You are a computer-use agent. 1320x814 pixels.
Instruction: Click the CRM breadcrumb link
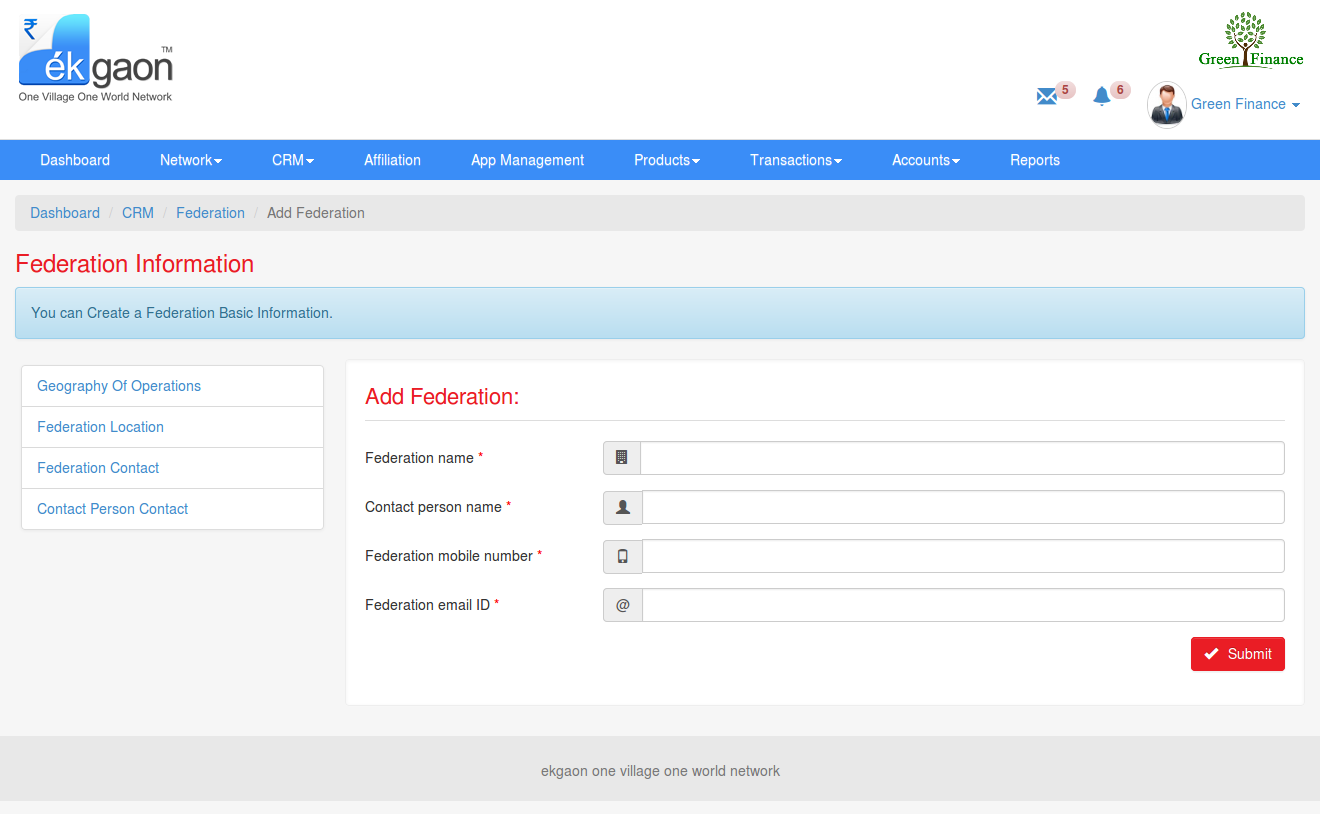pyautogui.click(x=138, y=213)
